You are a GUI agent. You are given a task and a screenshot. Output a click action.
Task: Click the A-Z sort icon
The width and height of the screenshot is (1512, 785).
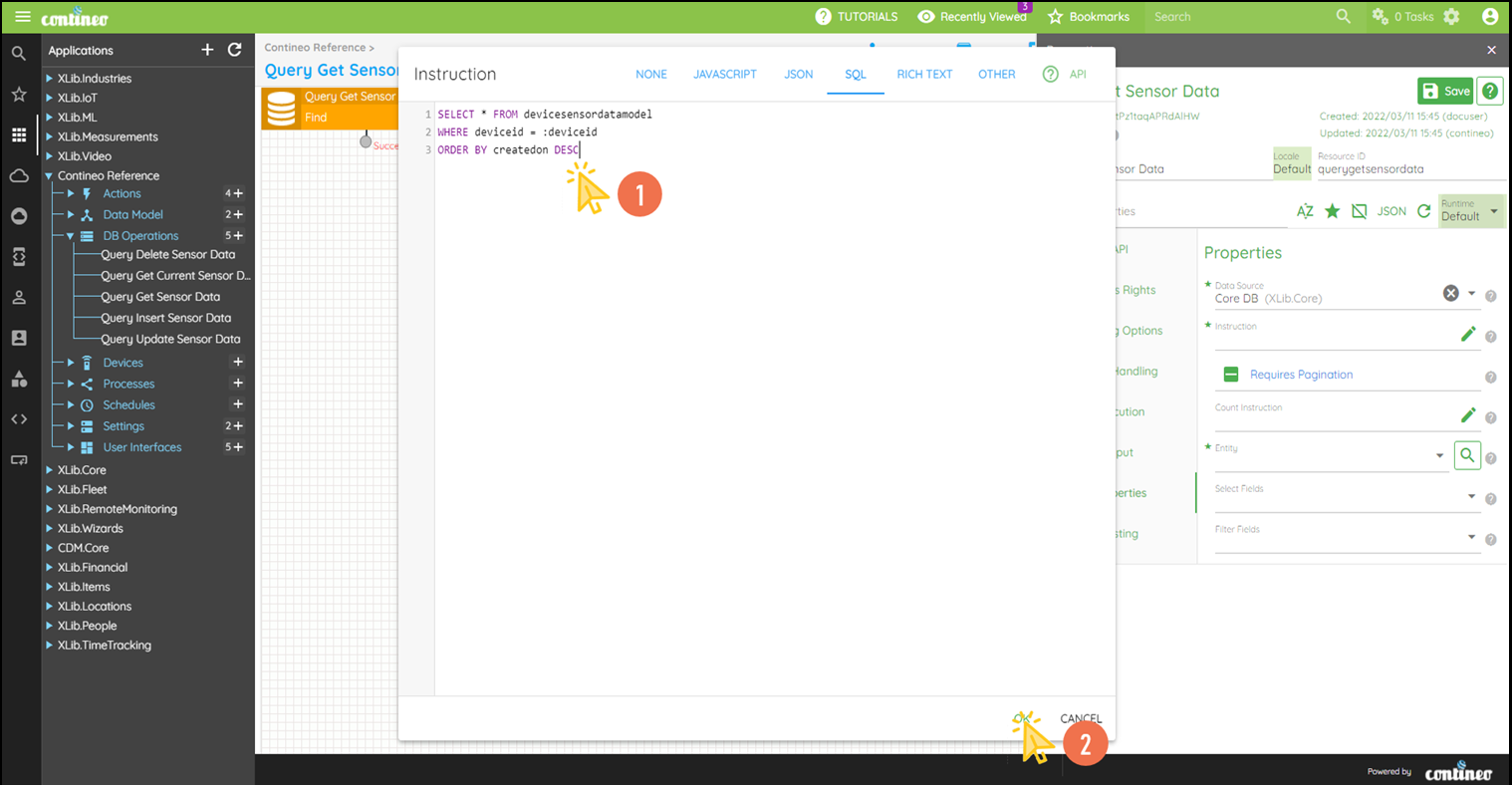1305,211
